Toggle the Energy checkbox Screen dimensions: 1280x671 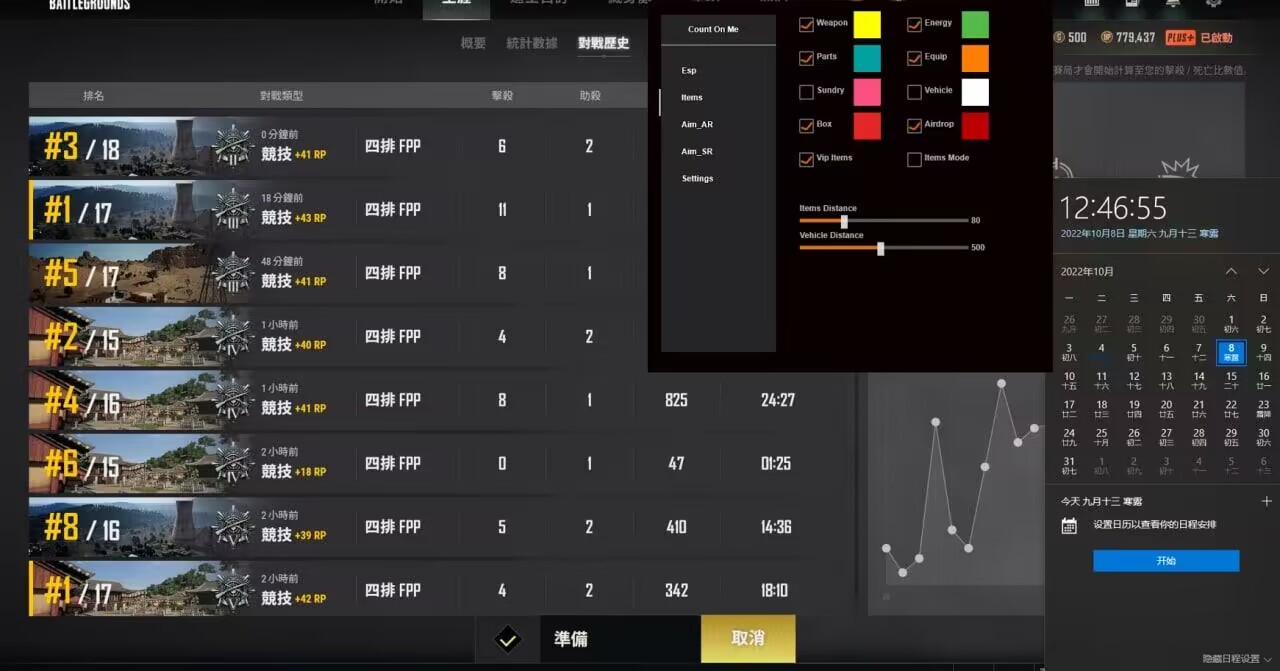tap(914, 24)
